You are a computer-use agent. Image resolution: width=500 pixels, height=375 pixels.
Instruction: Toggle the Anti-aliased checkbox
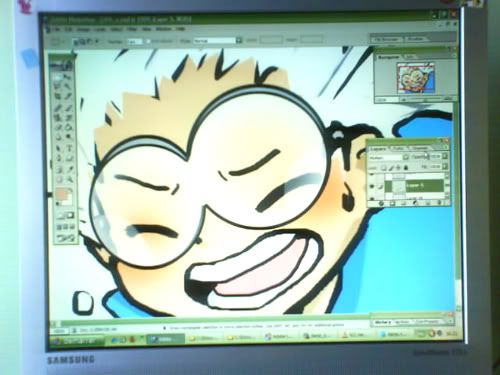click(149, 41)
